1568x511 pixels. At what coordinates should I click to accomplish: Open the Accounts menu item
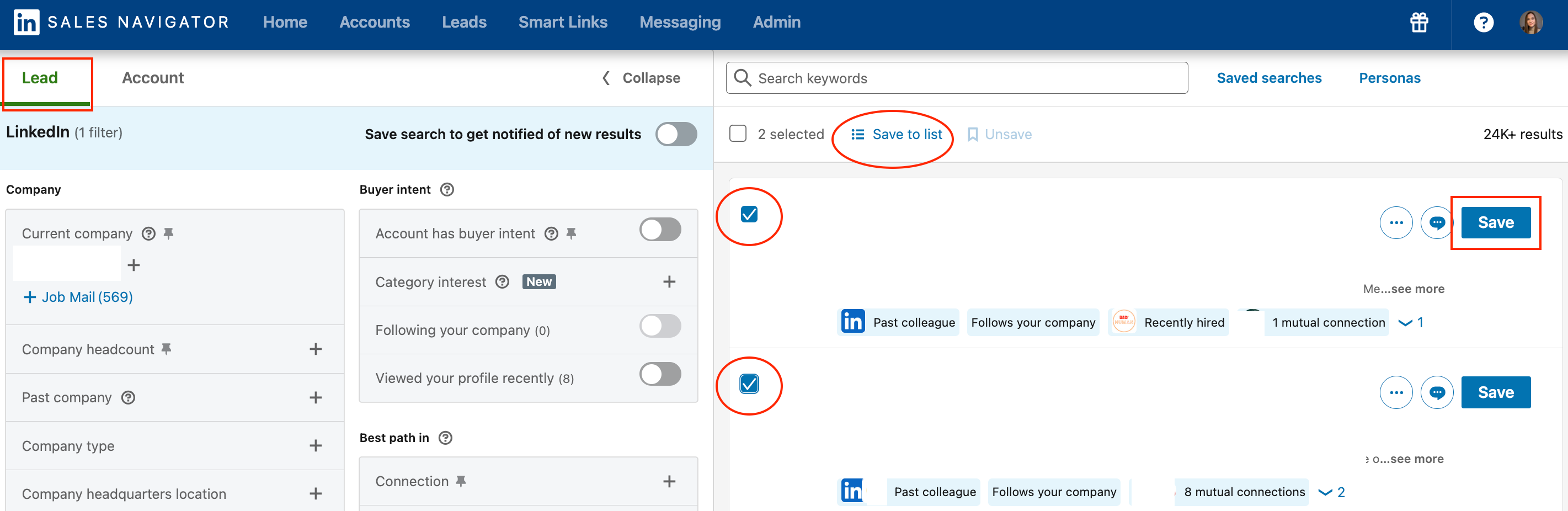[375, 23]
